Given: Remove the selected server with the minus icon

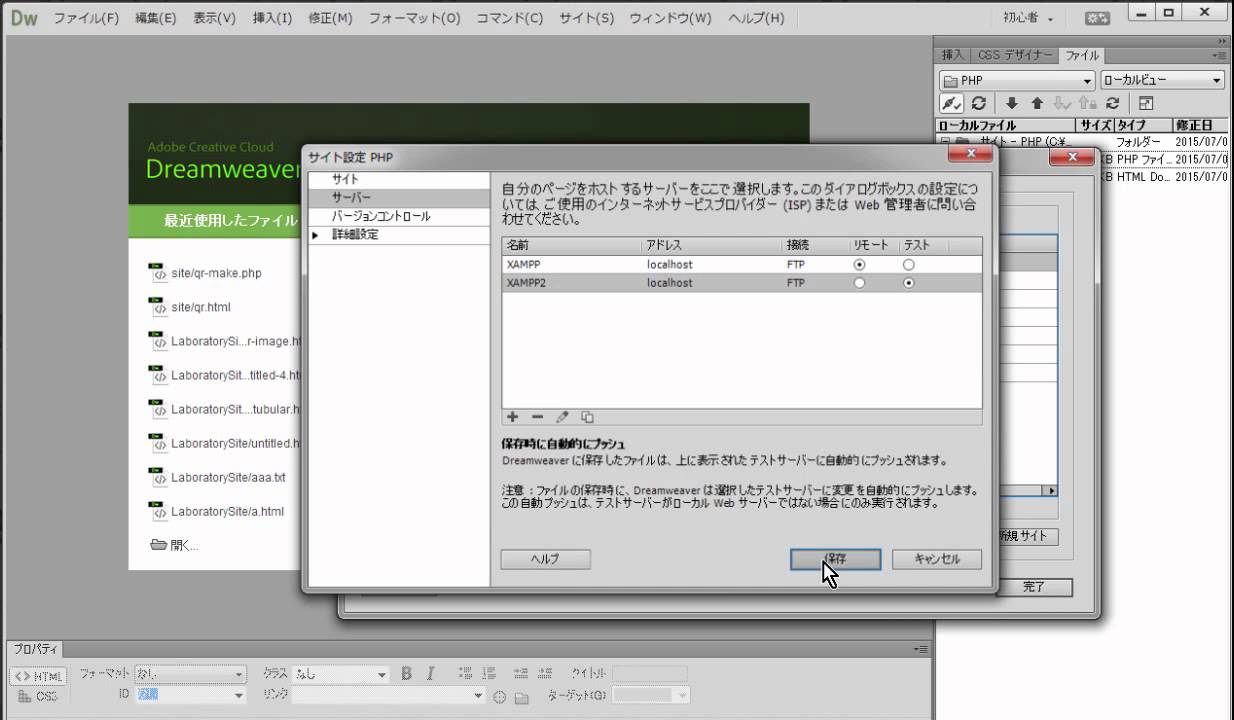Looking at the screenshot, I should (537, 417).
